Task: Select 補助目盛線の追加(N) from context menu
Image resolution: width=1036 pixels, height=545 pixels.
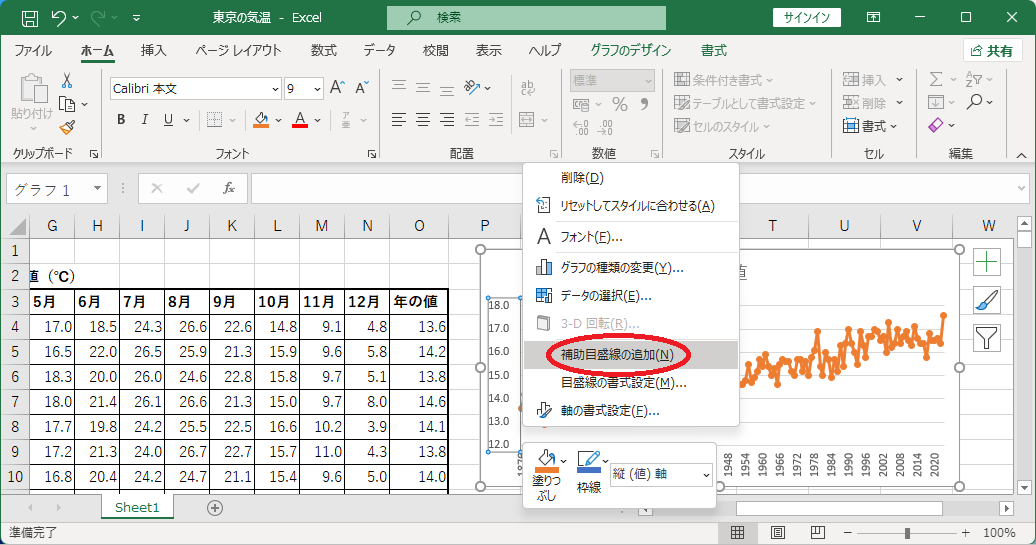Action: (x=630, y=355)
